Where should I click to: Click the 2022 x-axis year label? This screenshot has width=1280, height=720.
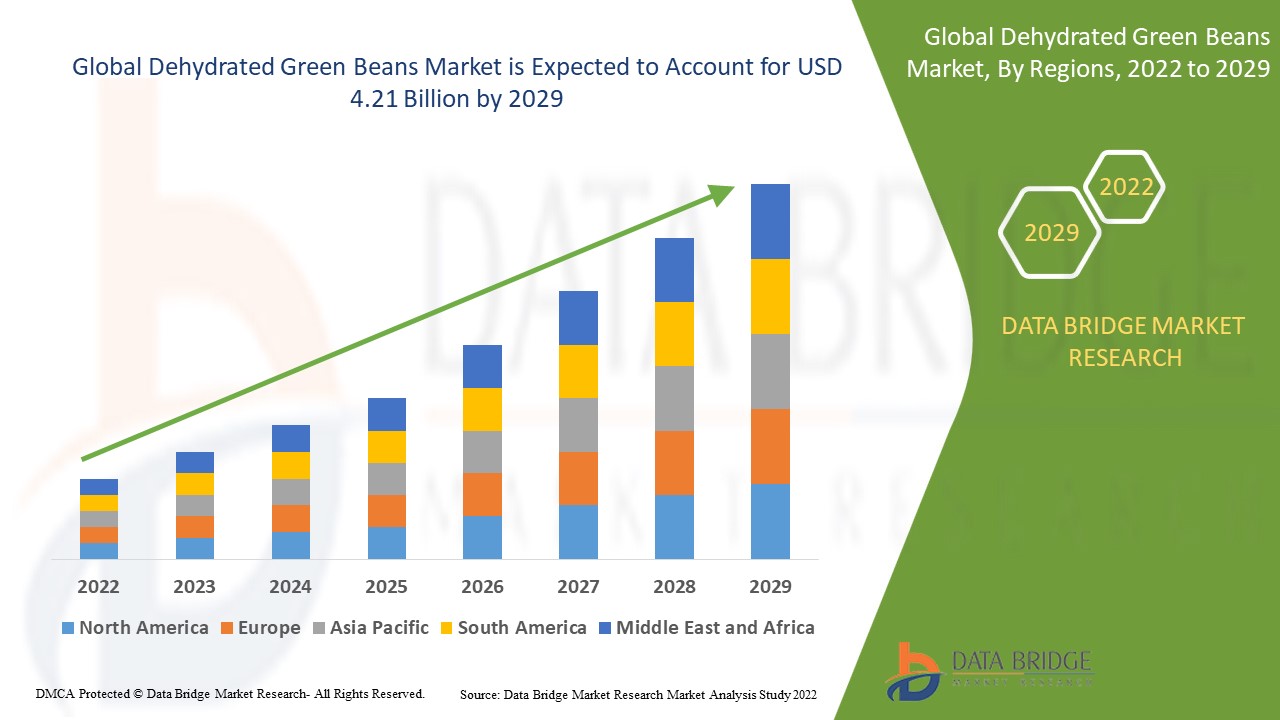coord(98,587)
